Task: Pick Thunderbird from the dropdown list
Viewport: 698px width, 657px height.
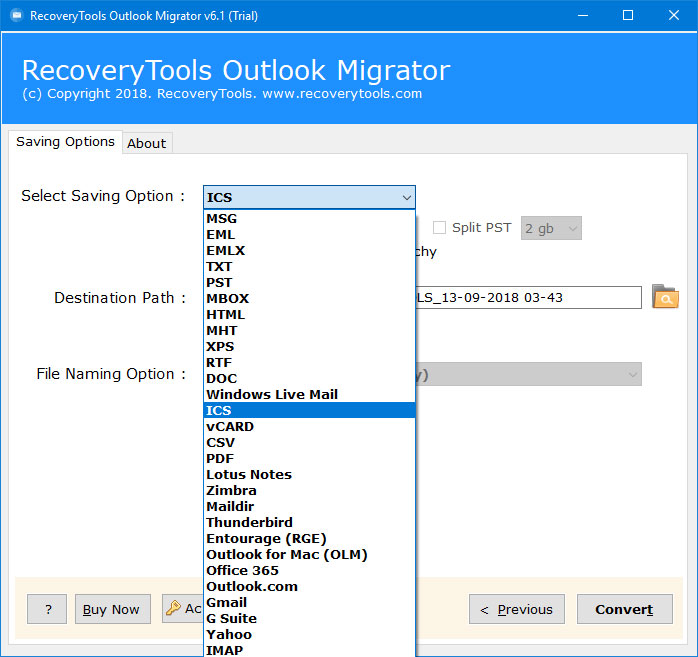Action: click(249, 522)
